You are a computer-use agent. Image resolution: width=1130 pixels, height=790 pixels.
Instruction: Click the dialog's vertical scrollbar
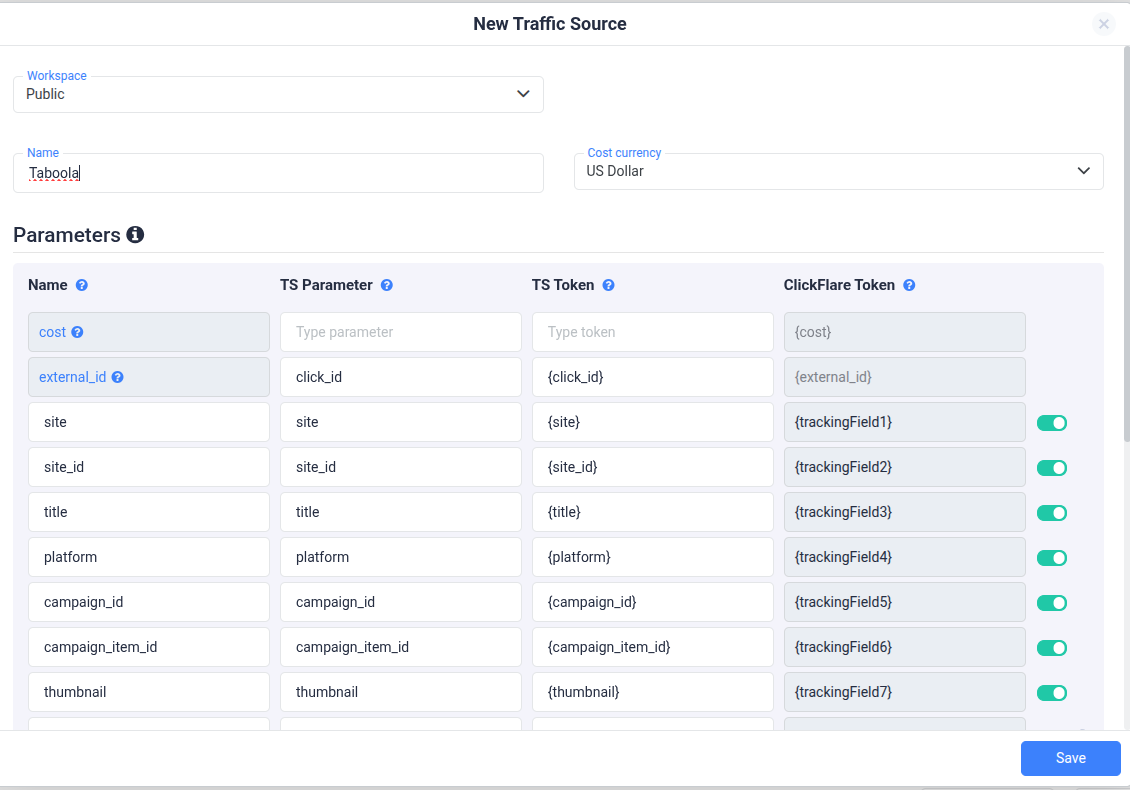1126,244
